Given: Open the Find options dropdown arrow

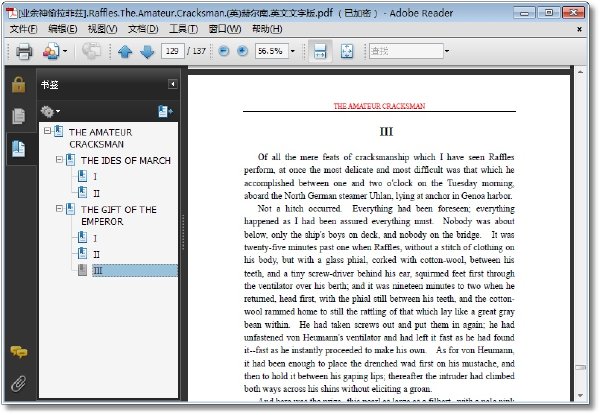Looking at the screenshot, I should [447, 51].
